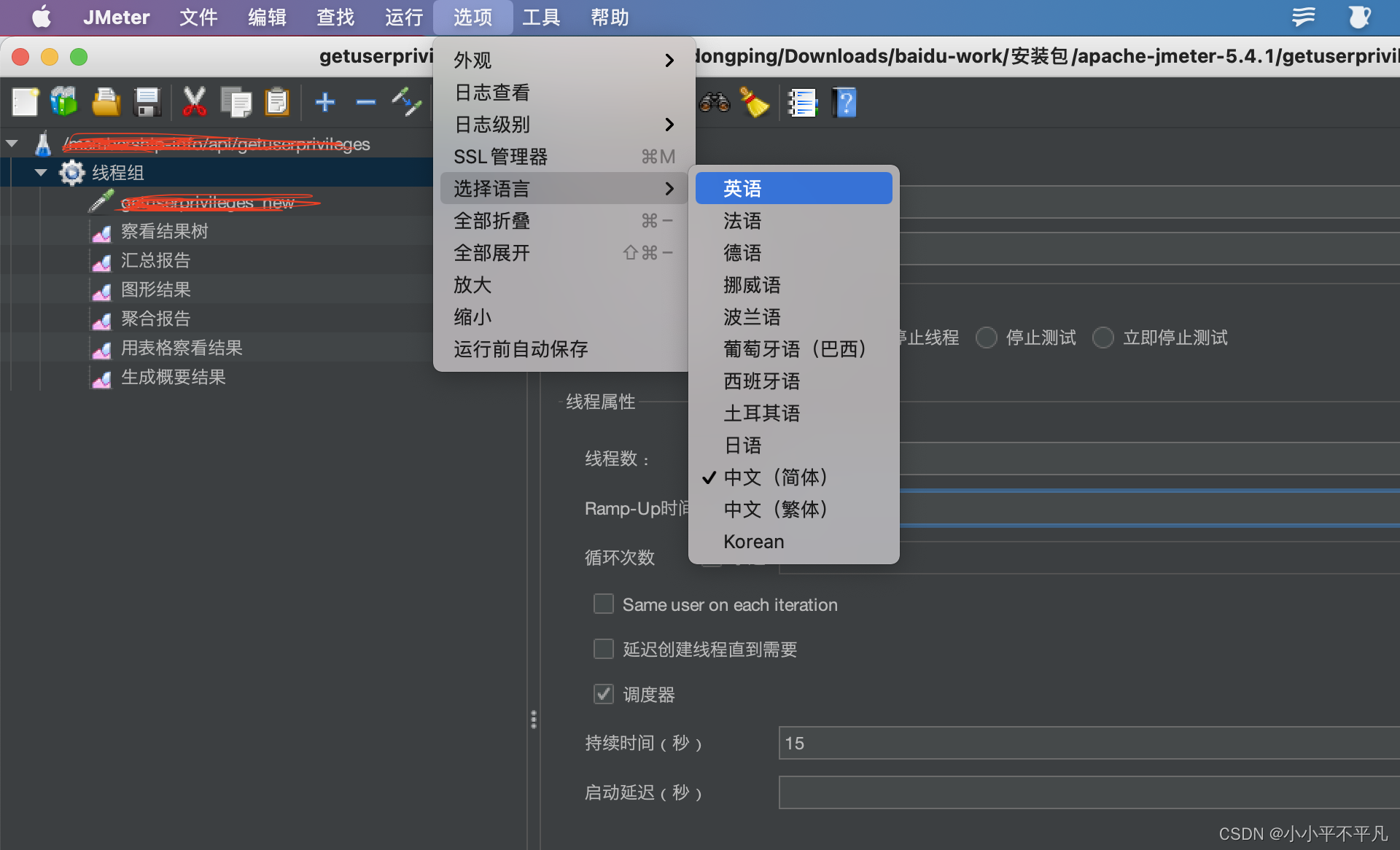Viewport: 1400px width, 850px height.
Task: Select 用表格察看结果 in the tree
Action: tap(182, 348)
